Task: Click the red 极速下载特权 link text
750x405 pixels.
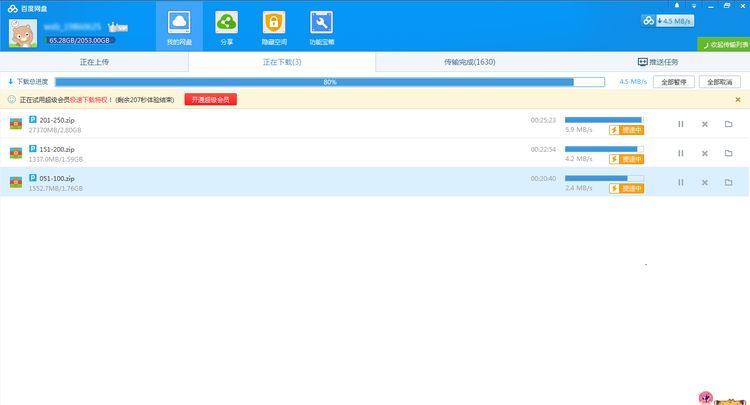Action: [x=89, y=100]
